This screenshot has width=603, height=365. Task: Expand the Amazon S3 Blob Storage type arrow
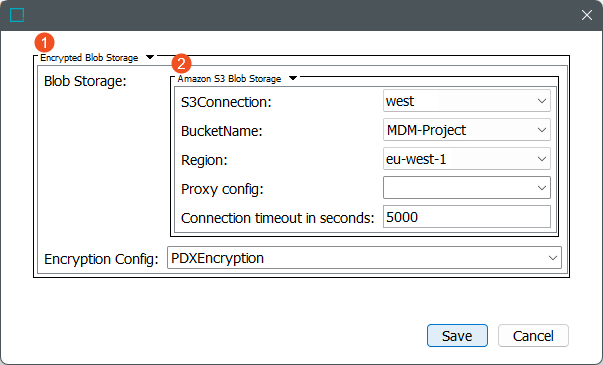293,78
